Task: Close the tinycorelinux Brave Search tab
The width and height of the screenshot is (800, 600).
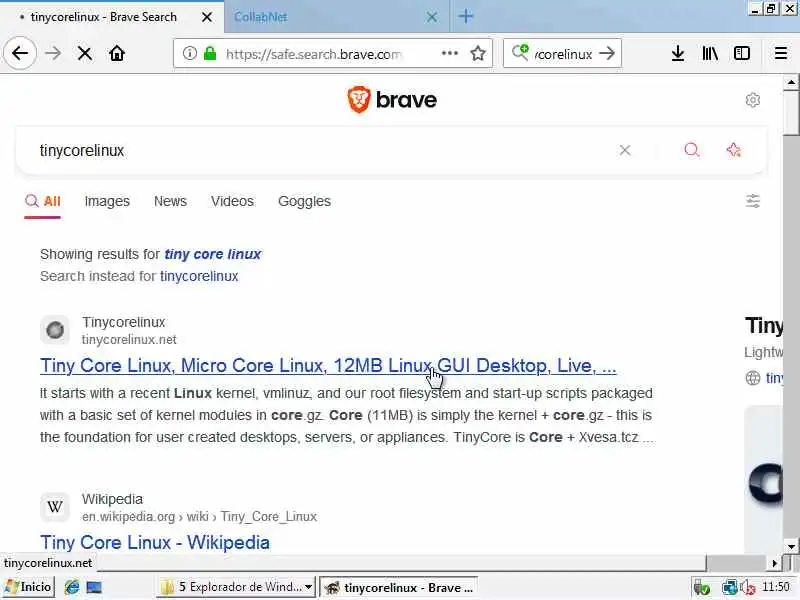Action: (207, 17)
